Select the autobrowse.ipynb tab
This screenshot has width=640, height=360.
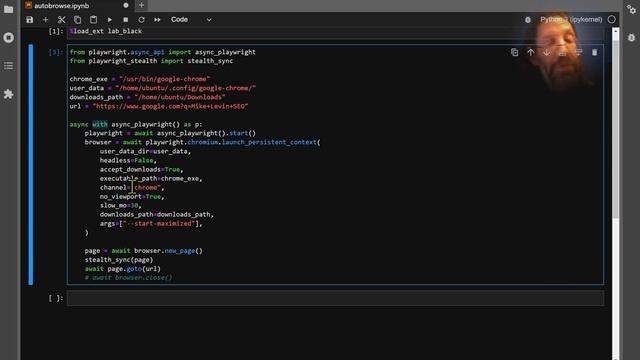[x=61, y=6]
